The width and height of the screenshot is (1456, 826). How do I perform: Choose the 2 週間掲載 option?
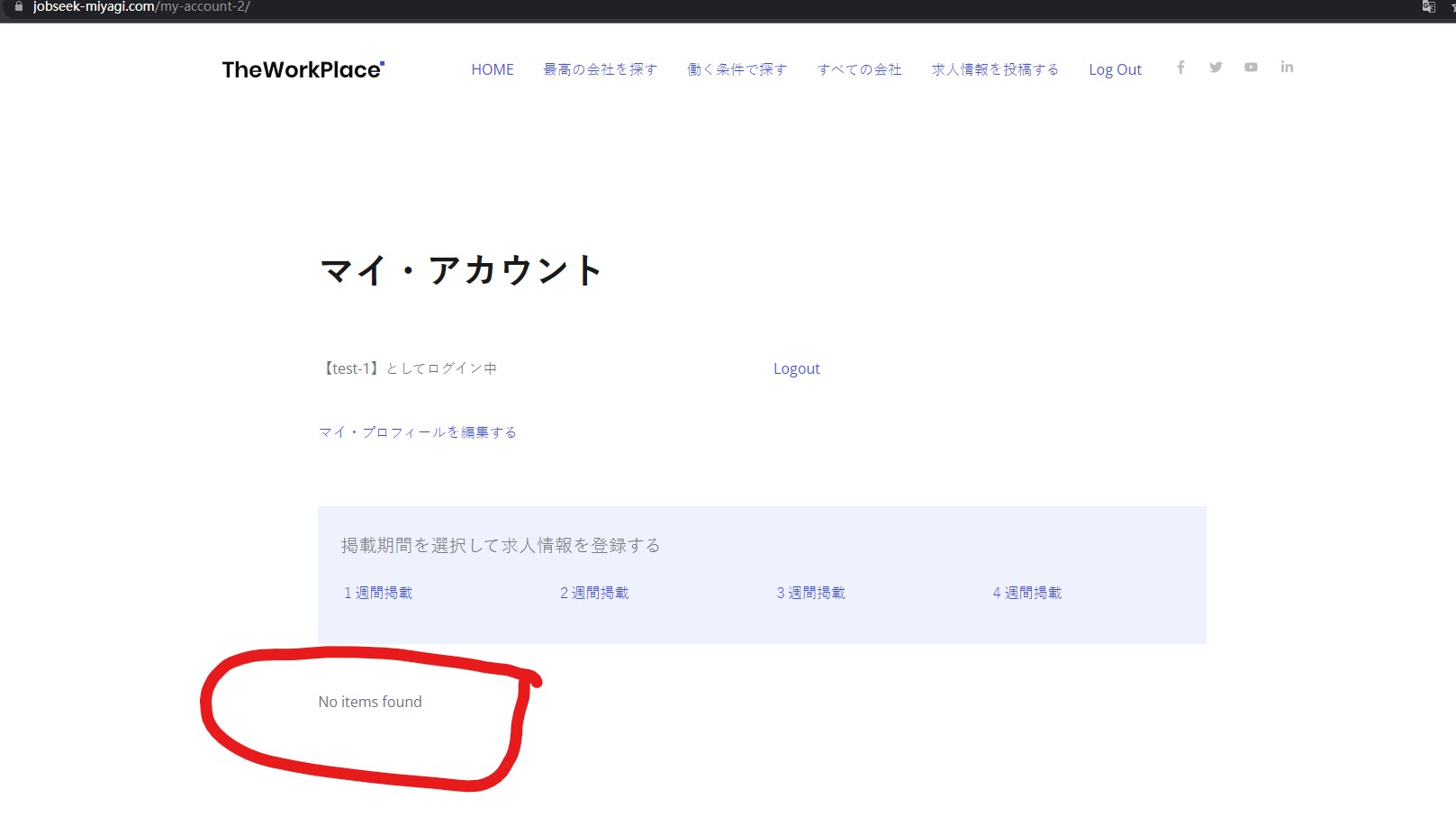(x=594, y=593)
